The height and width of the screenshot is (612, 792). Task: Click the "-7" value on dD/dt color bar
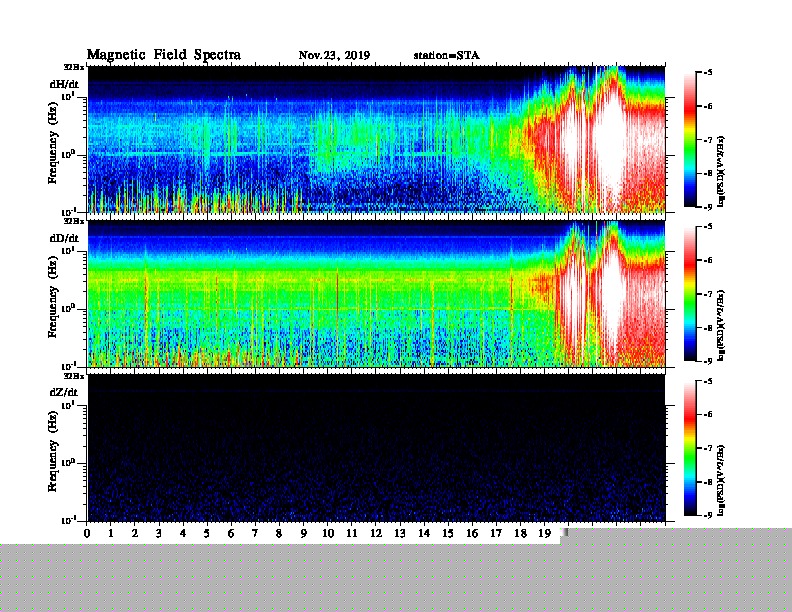708,294
